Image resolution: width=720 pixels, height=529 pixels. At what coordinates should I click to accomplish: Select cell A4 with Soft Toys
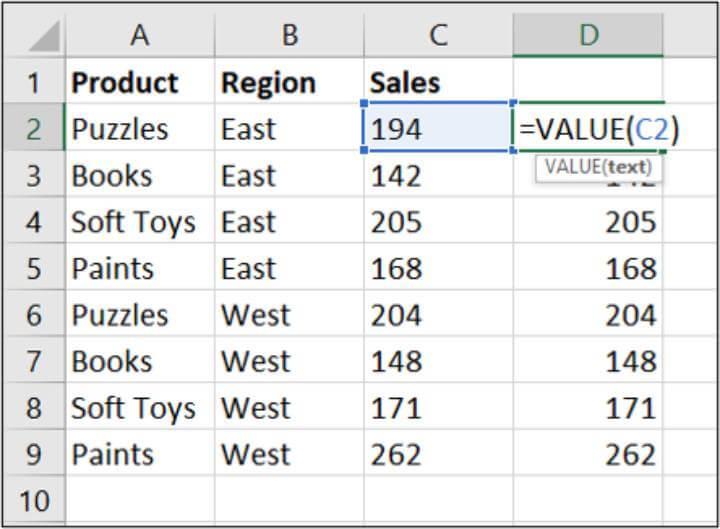tap(139, 222)
